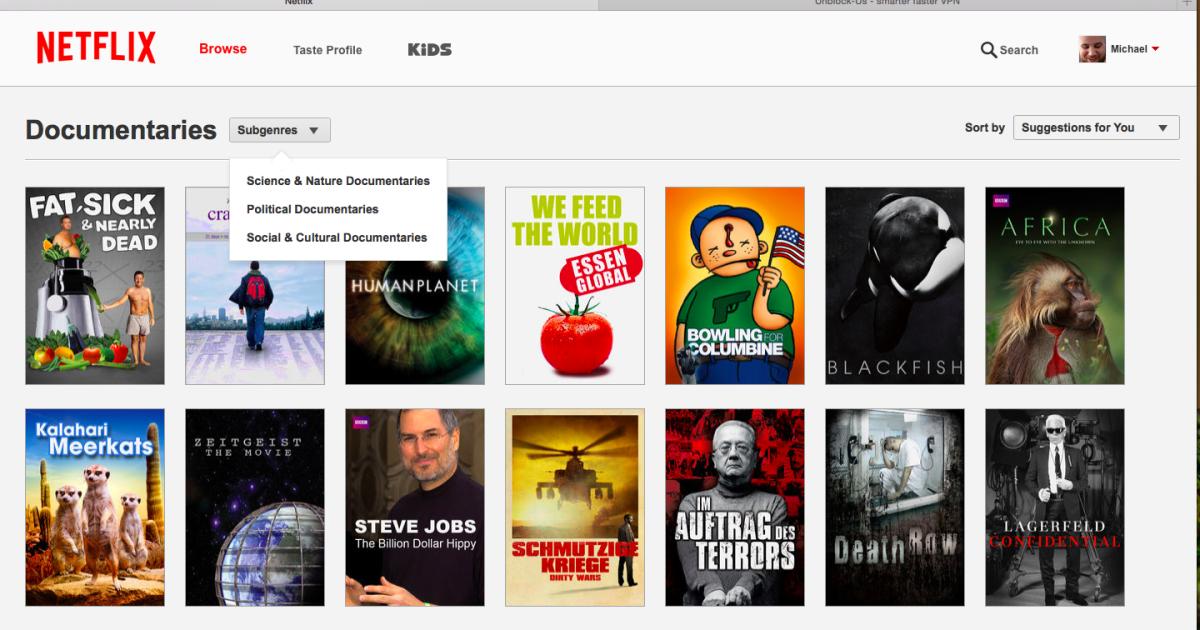Open the Browse menu
Screen dimensions: 1200x630
[223, 48]
